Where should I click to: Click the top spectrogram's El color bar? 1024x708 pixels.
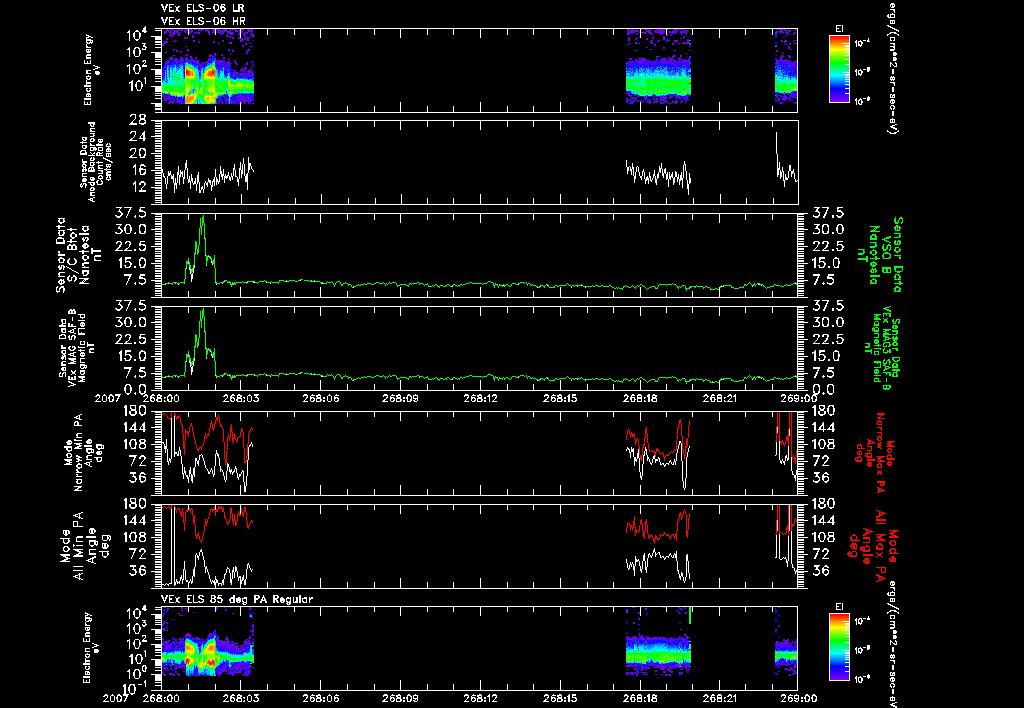click(x=839, y=69)
